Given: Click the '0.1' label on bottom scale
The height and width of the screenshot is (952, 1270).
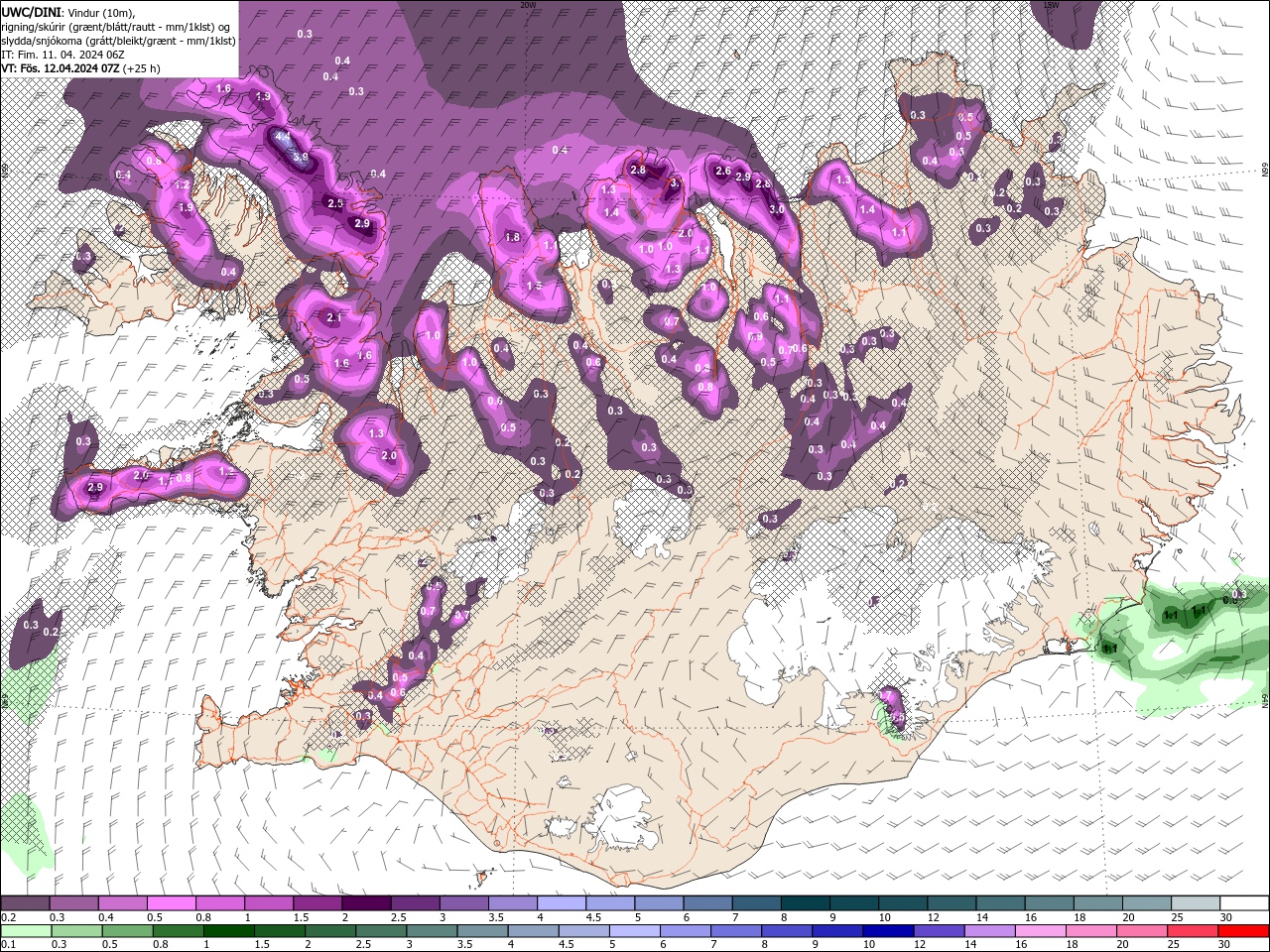Looking at the screenshot, I should pos(9,944).
